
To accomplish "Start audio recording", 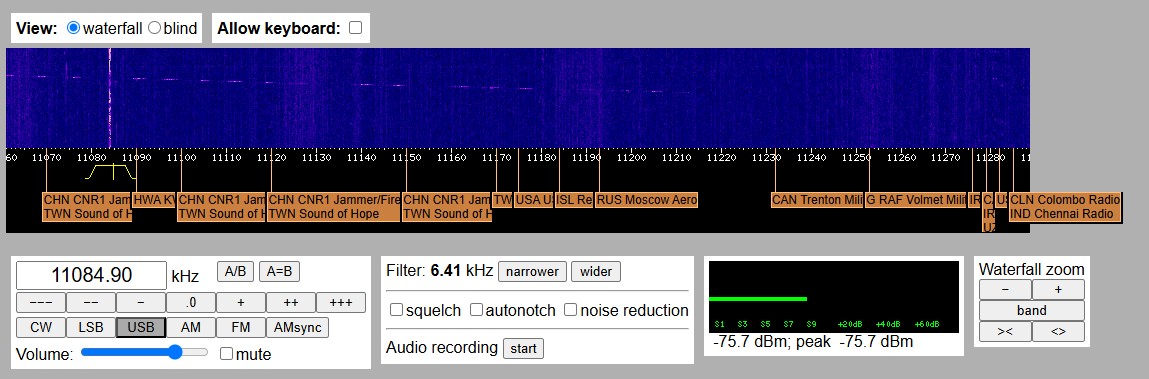I will click(523, 348).
